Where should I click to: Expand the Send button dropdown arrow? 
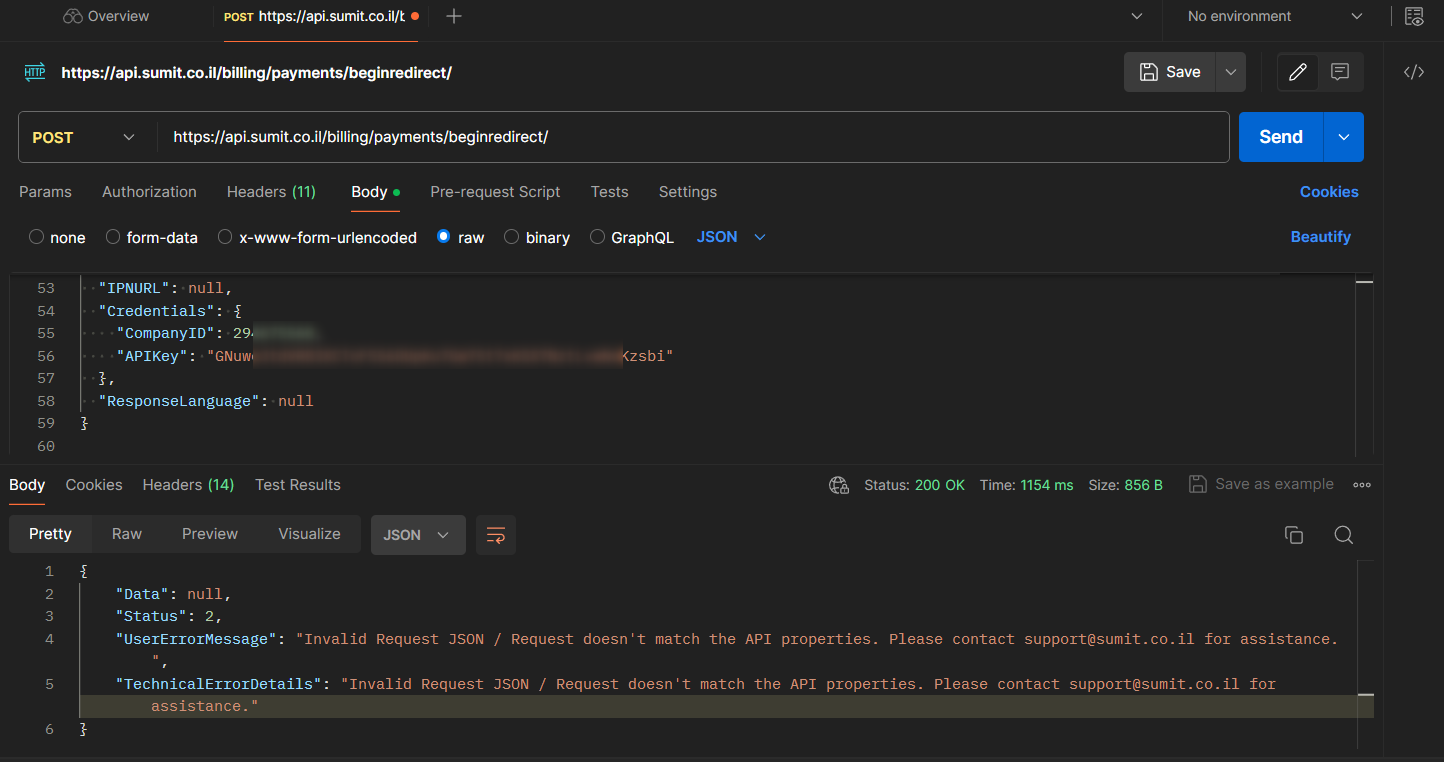click(1344, 137)
